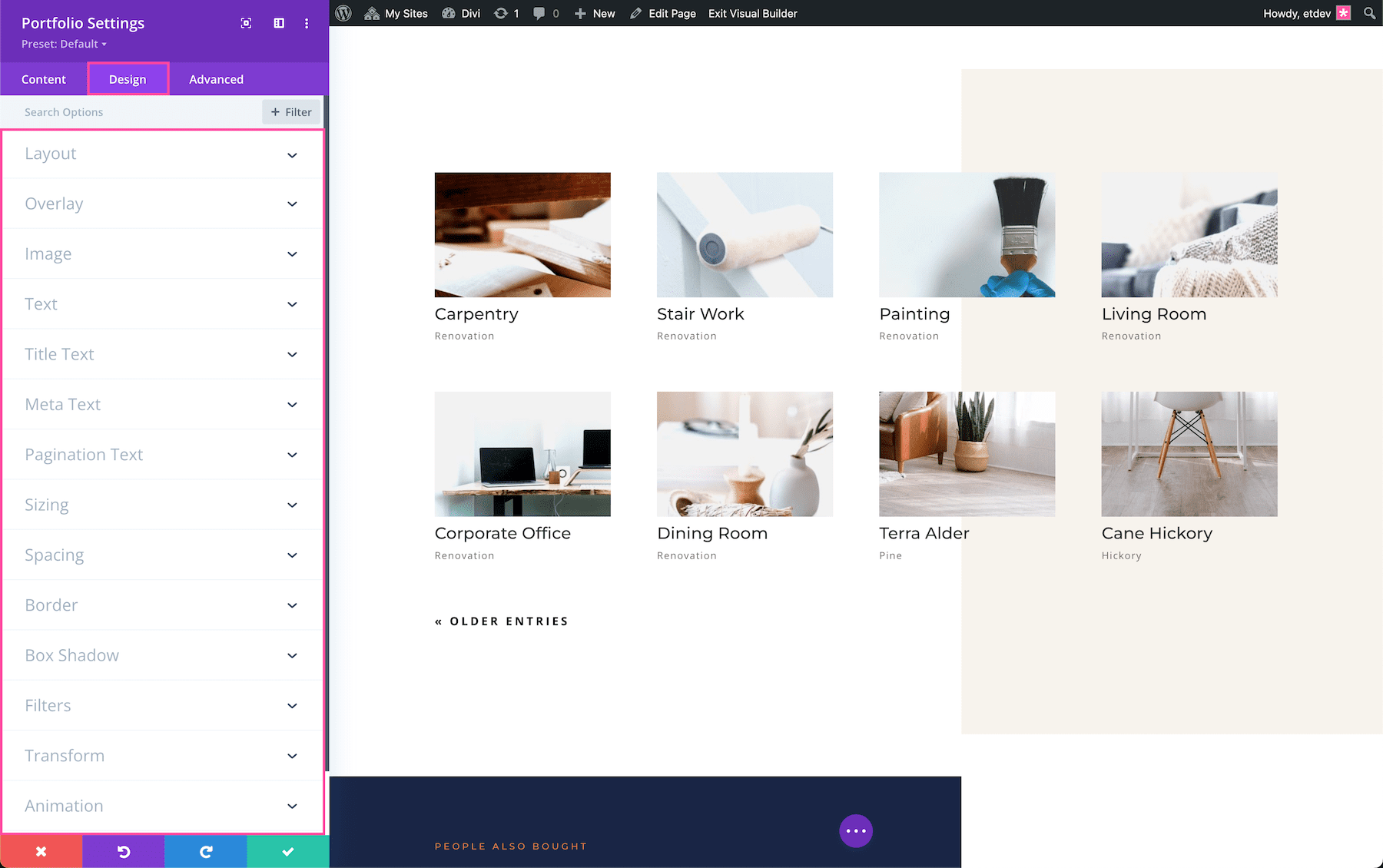The image size is (1383, 868).
Task: Click inside the Search Options field
Action: (x=115, y=111)
